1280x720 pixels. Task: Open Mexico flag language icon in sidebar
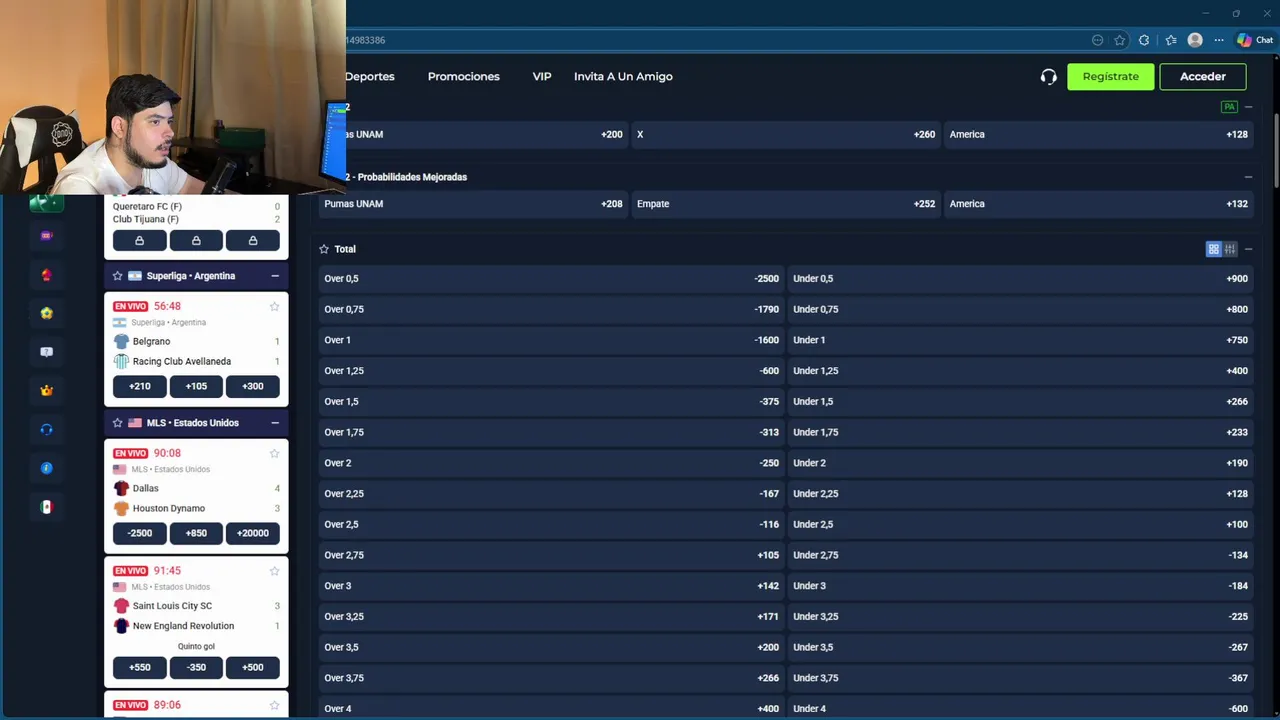[x=46, y=507]
